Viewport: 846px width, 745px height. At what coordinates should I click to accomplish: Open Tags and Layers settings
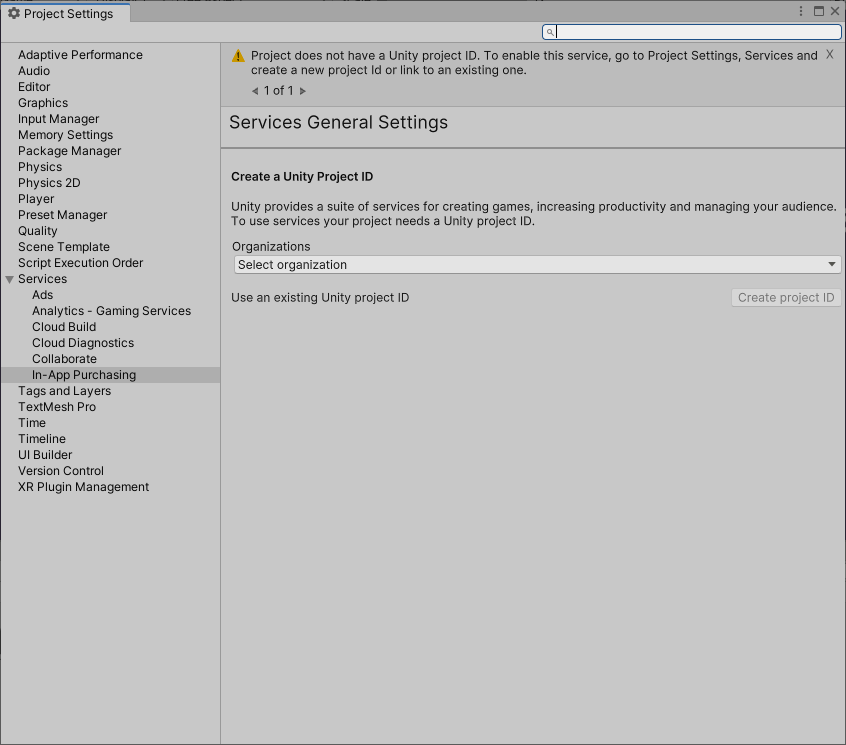[x=64, y=391]
